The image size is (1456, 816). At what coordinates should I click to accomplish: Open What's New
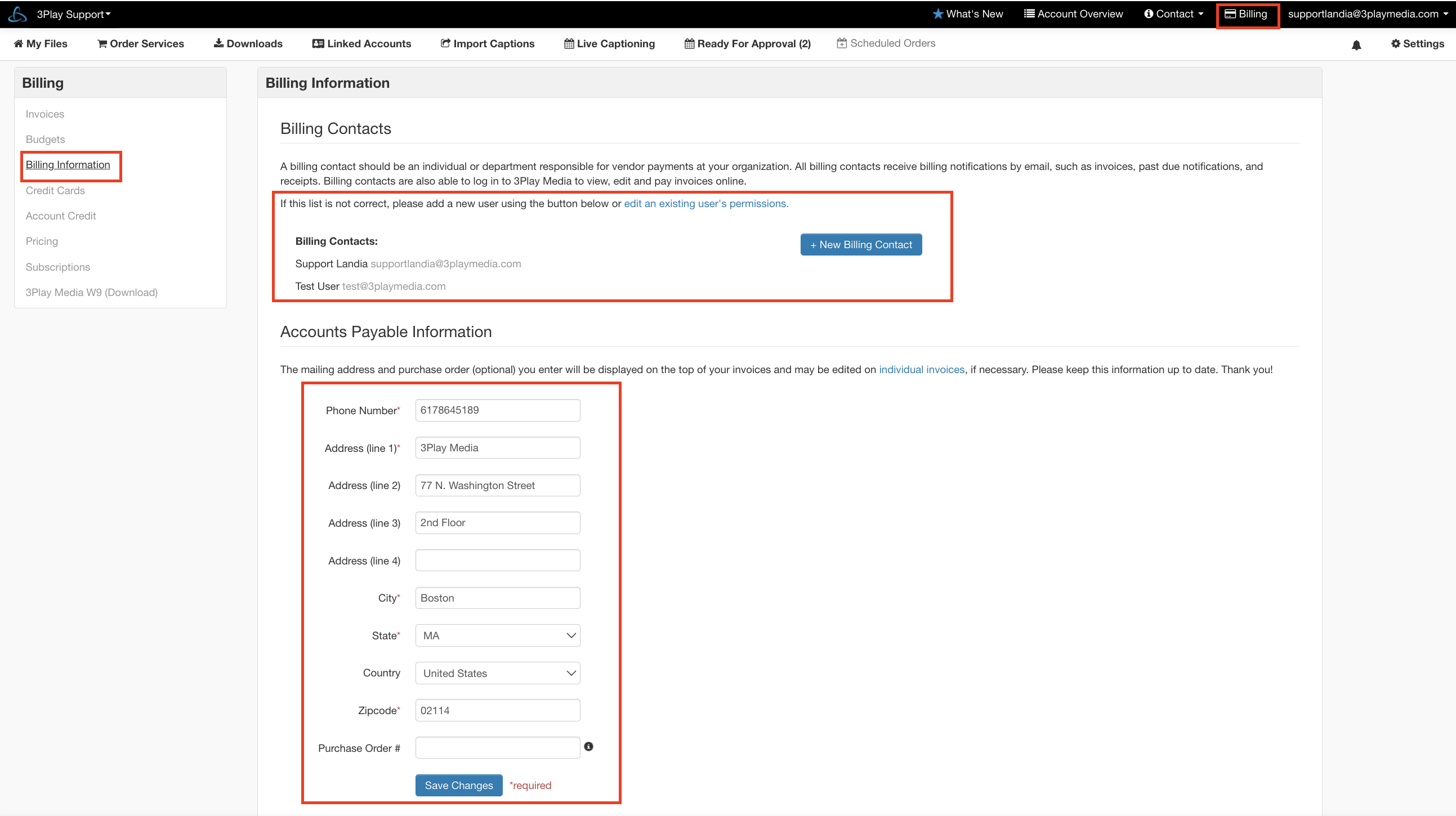pyautogui.click(x=968, y=14)
